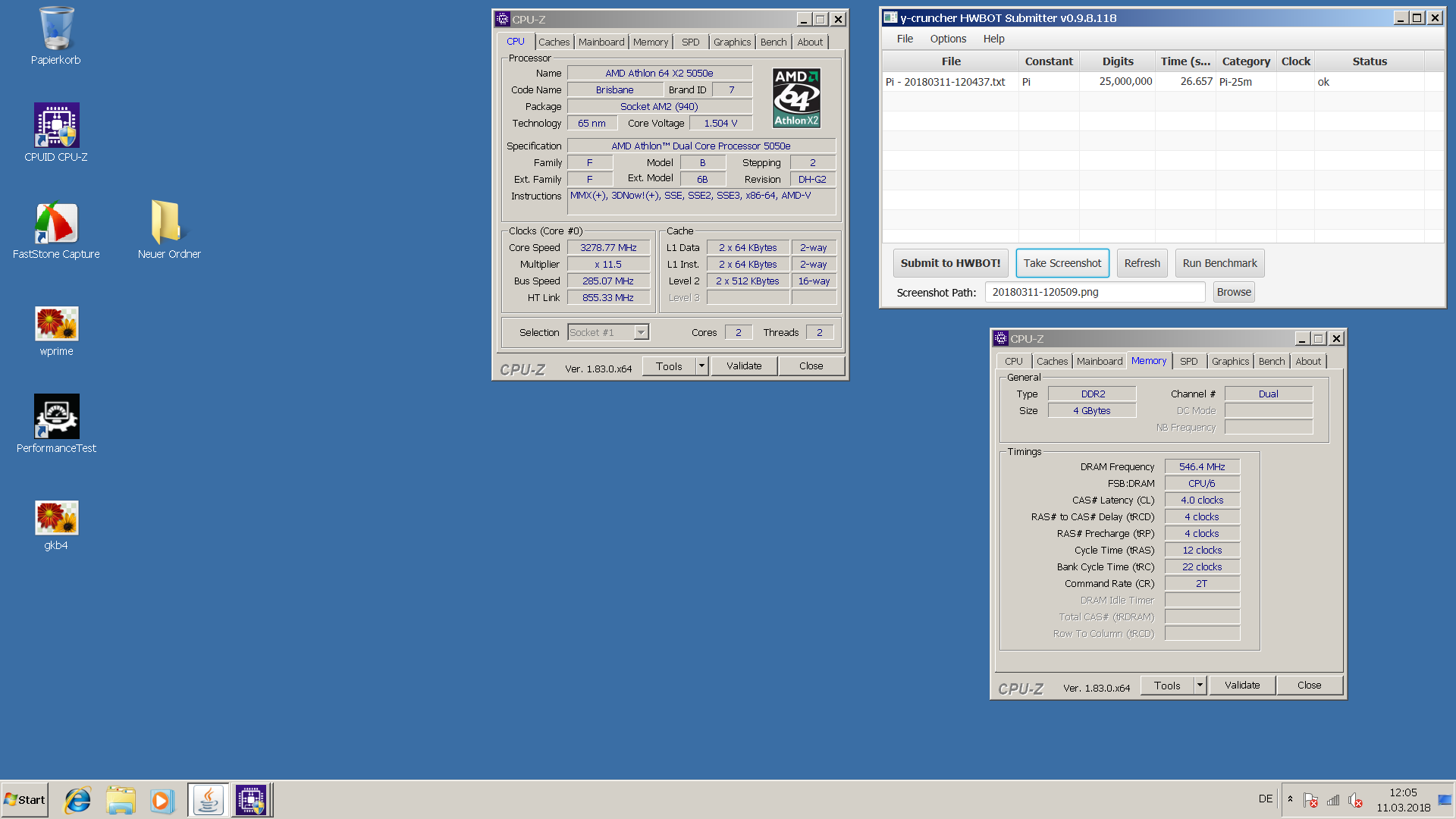
Task: Click Validate in the CPU window
Action: pos(744,366)
